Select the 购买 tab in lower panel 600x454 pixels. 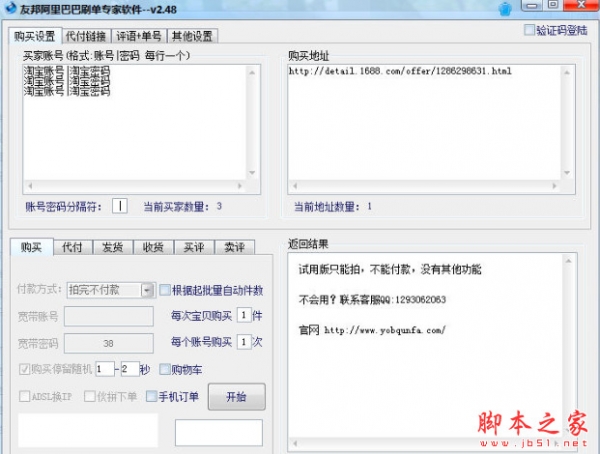31,247
